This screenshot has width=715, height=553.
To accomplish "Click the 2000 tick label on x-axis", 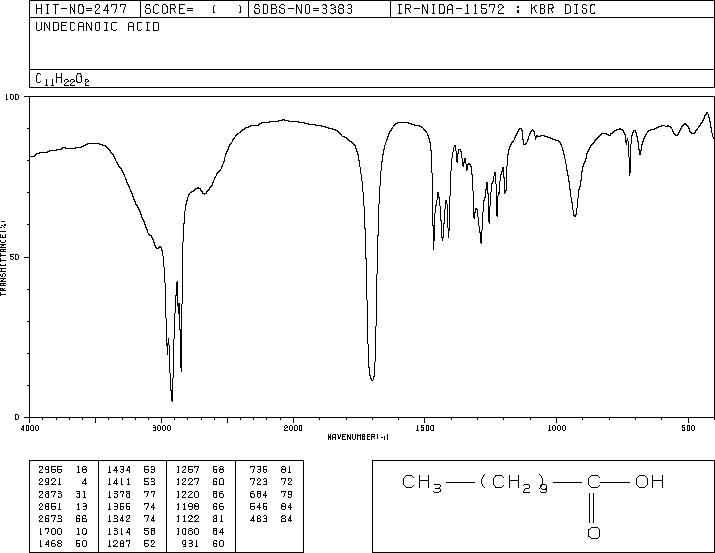I will click(293, 428).
